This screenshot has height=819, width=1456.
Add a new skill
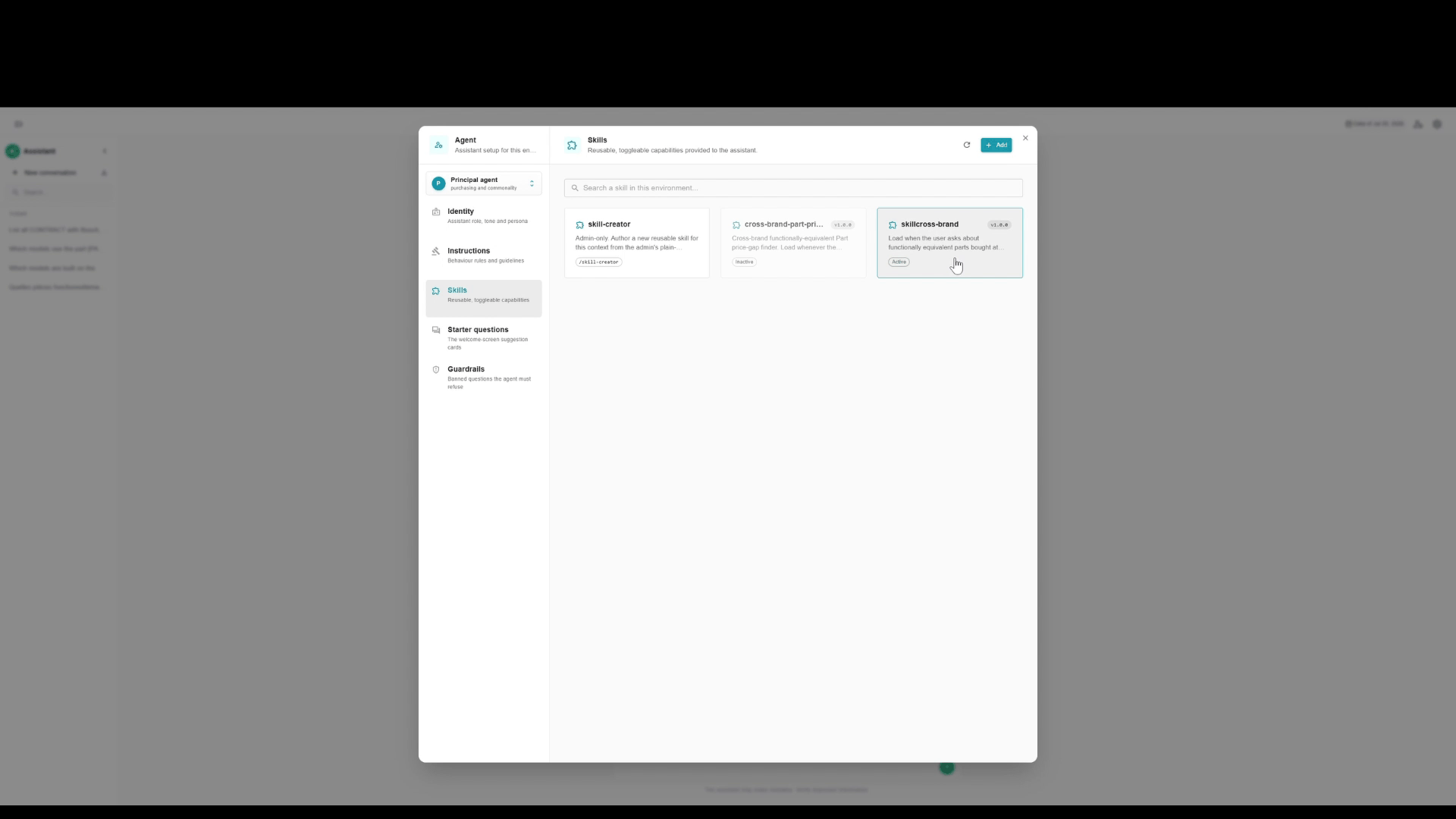pos(996,145)
